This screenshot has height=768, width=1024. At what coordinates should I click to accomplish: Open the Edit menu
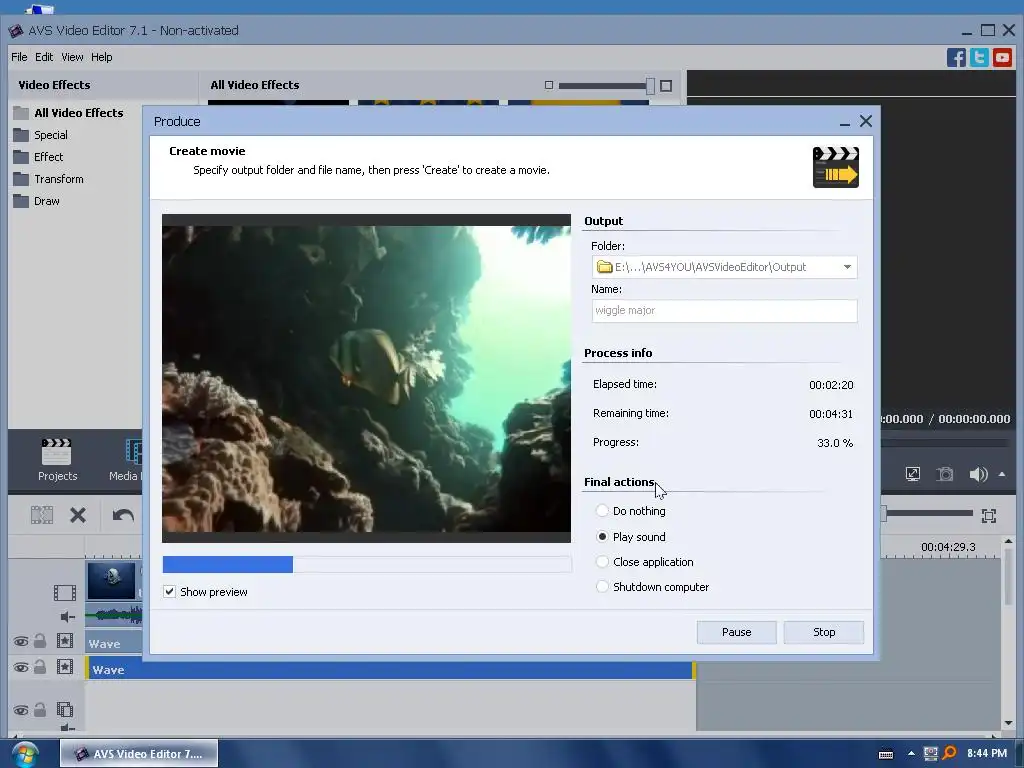(44, 57)
